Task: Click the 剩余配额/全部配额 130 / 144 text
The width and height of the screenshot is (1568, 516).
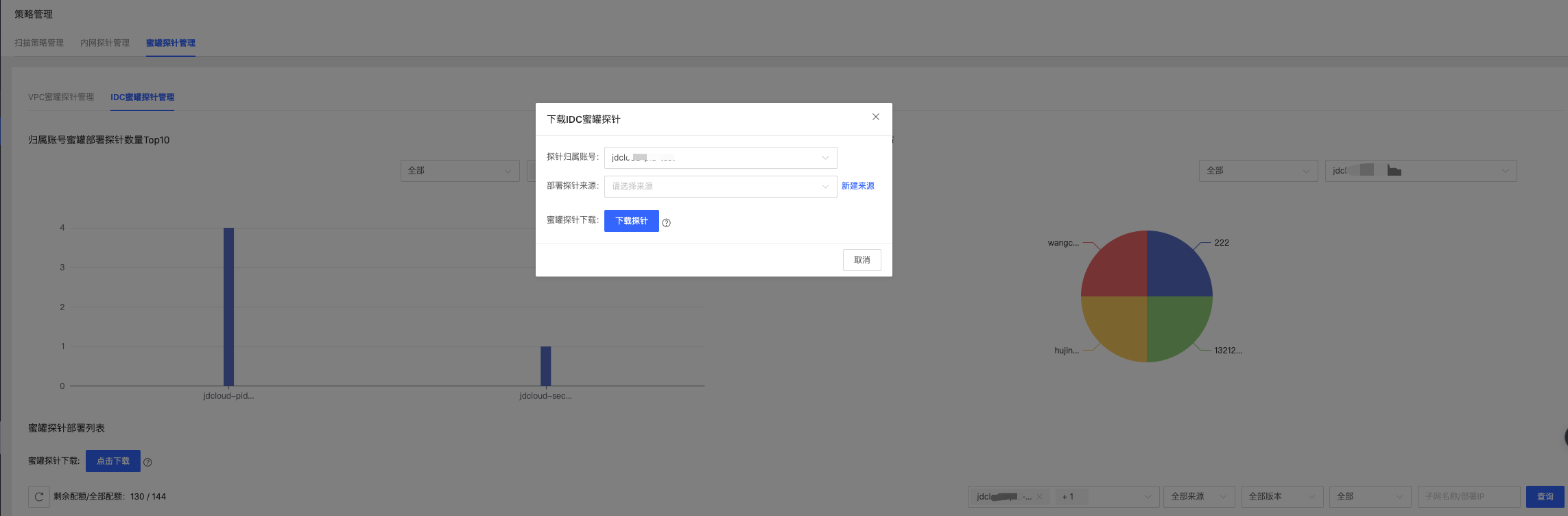Action: [x=110, y=497]
